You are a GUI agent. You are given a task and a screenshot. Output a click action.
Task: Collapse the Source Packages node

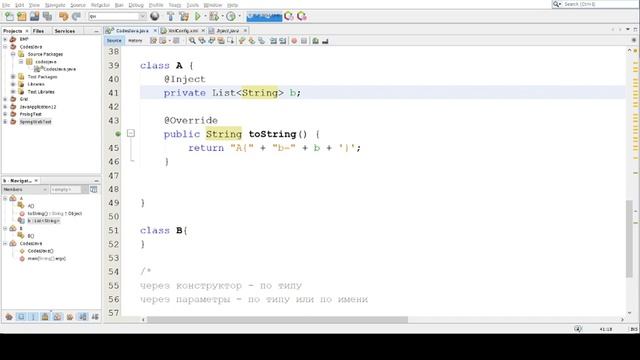pos(13,54)
